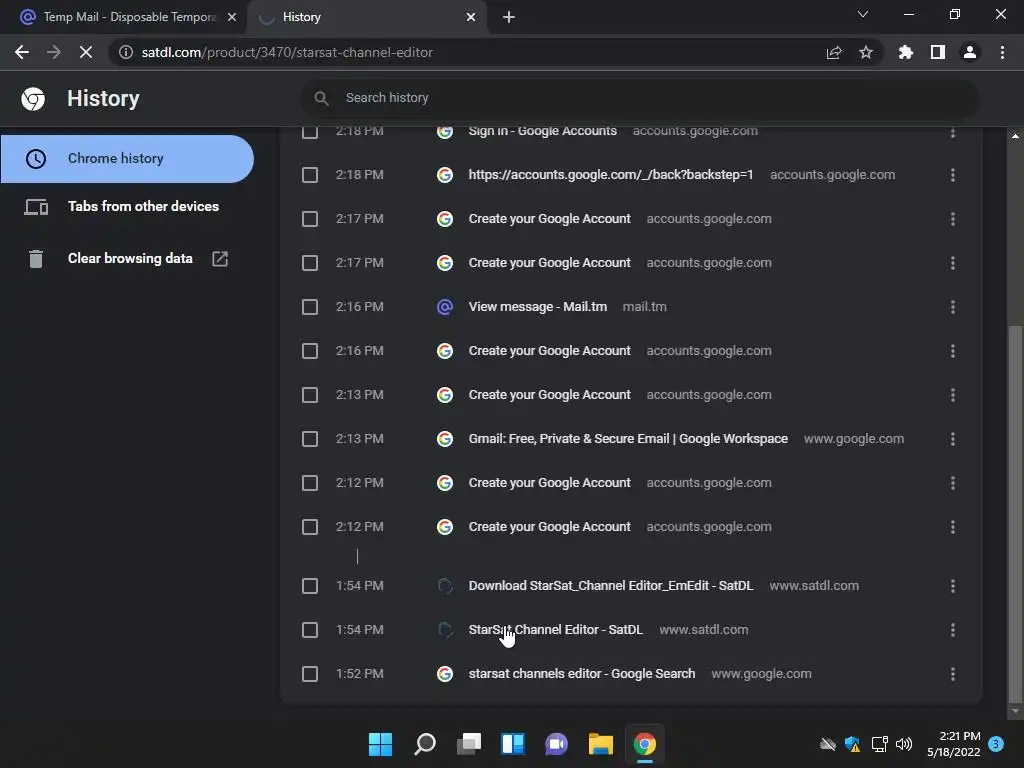Close the History tab
Screen dimensions: 1024x768
click(471, 17)
